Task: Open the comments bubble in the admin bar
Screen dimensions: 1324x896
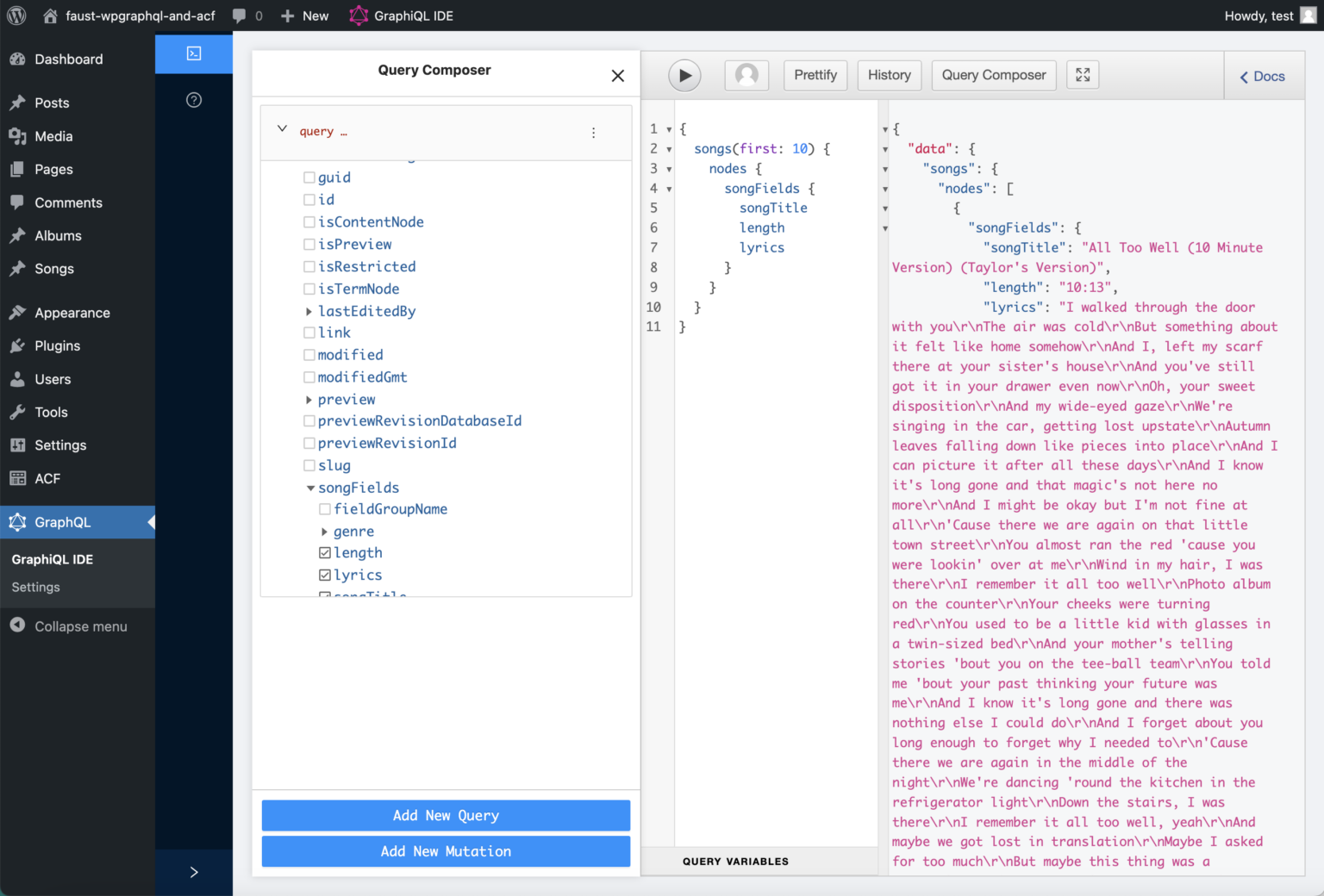Action: 239,15
